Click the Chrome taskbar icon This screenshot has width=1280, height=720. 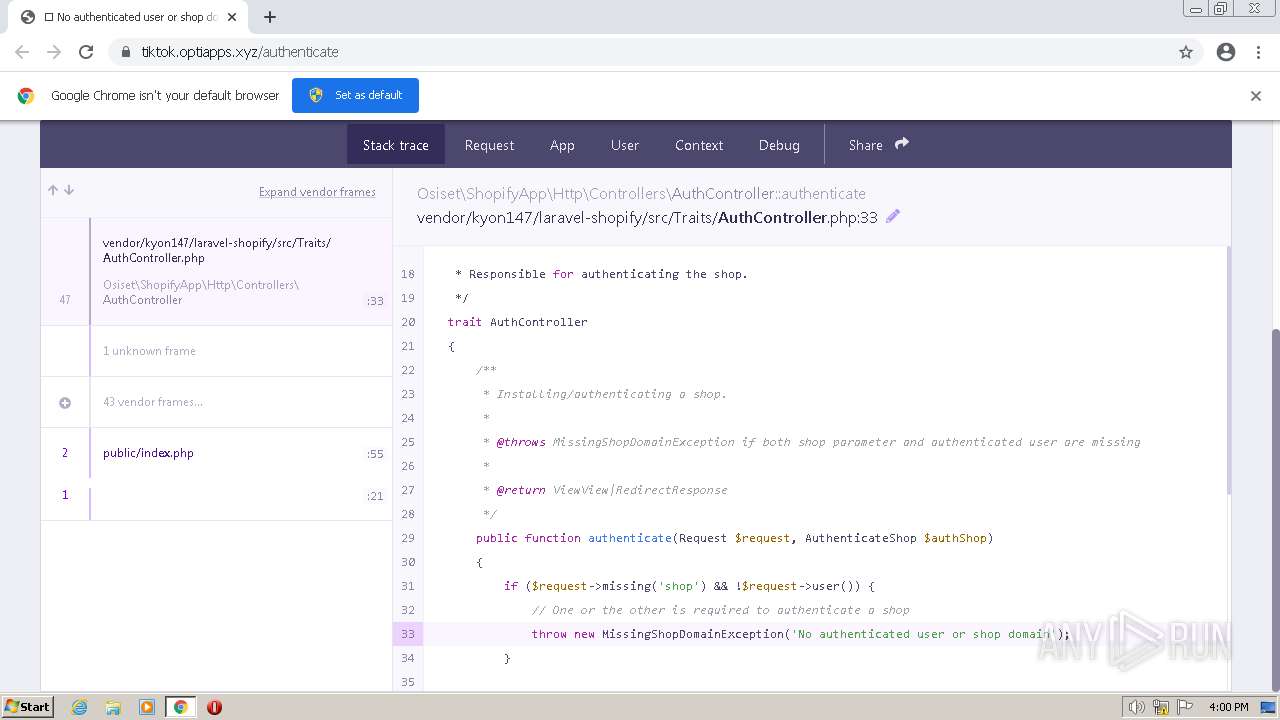coord(180,707)
